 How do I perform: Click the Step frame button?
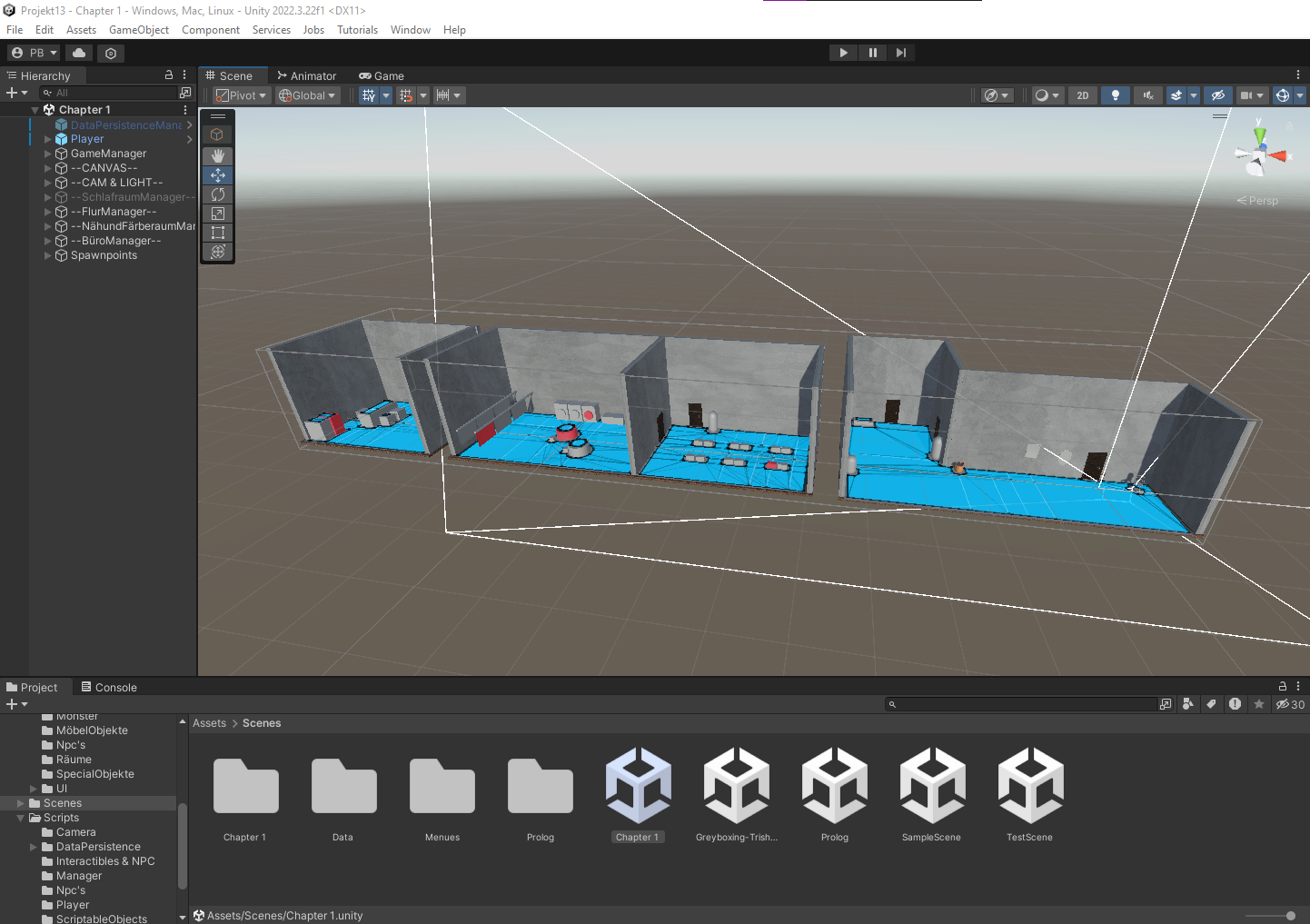[x=900, y=53]
